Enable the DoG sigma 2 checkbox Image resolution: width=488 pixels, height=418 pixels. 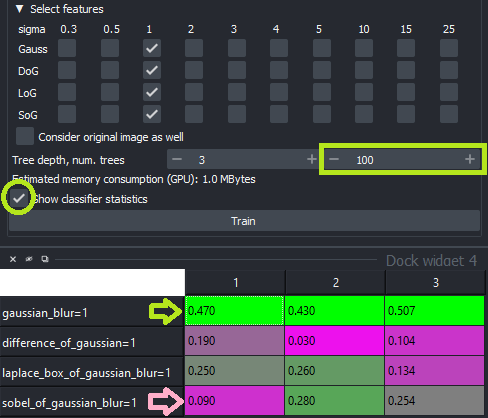[194, 70]
